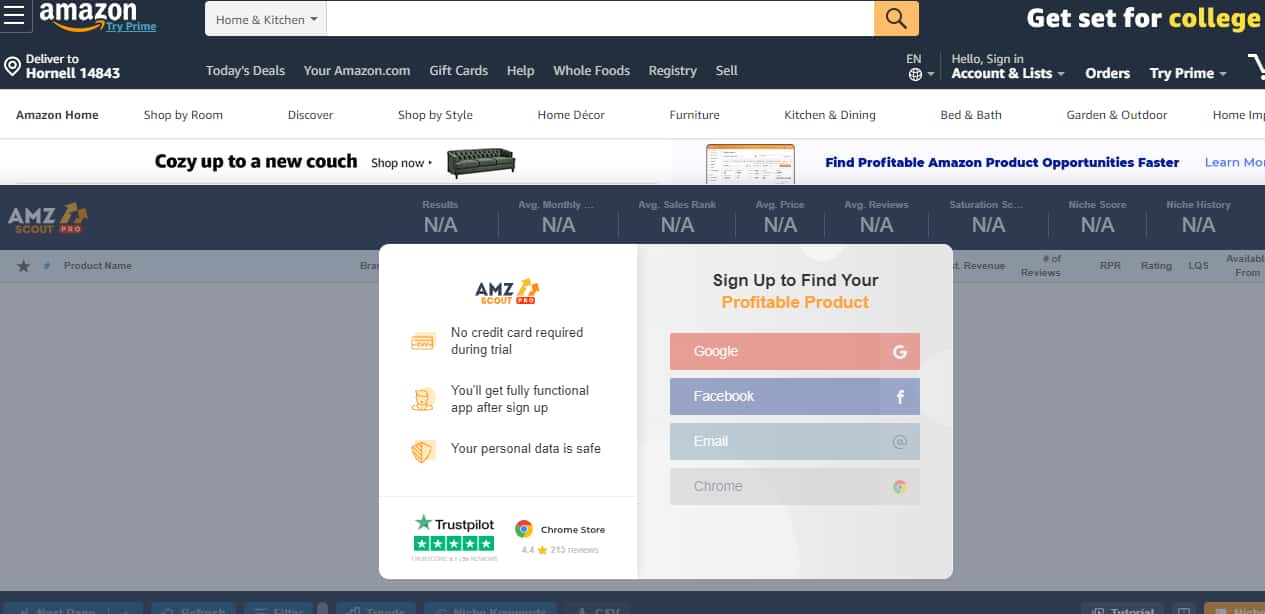Click the AMZ Scout Pro logo in the dark toolbar

point(48,219)
